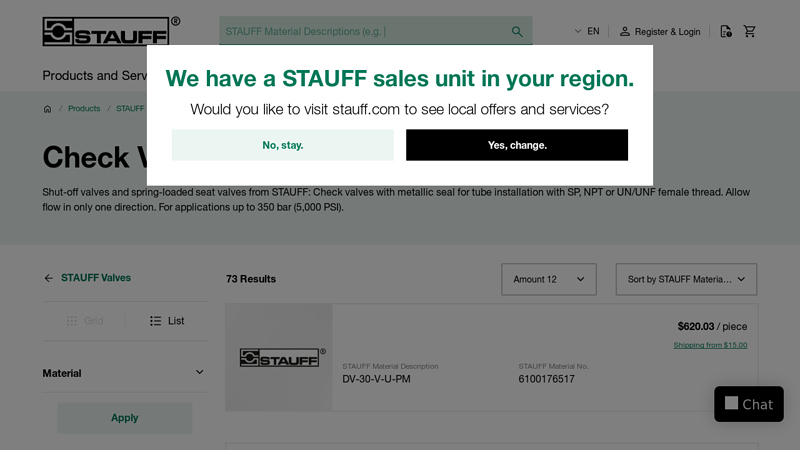Click Products breadcrumb link

[x=84, y=109]
